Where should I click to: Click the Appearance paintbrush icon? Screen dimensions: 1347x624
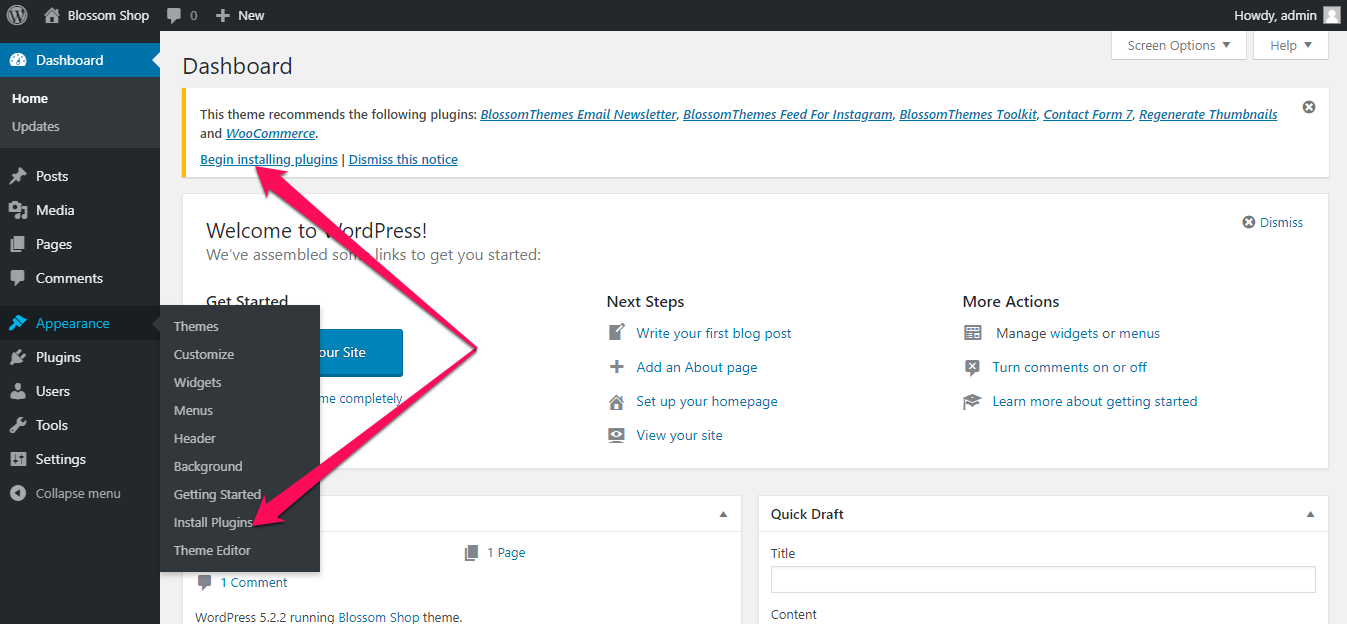coord(18,323)
